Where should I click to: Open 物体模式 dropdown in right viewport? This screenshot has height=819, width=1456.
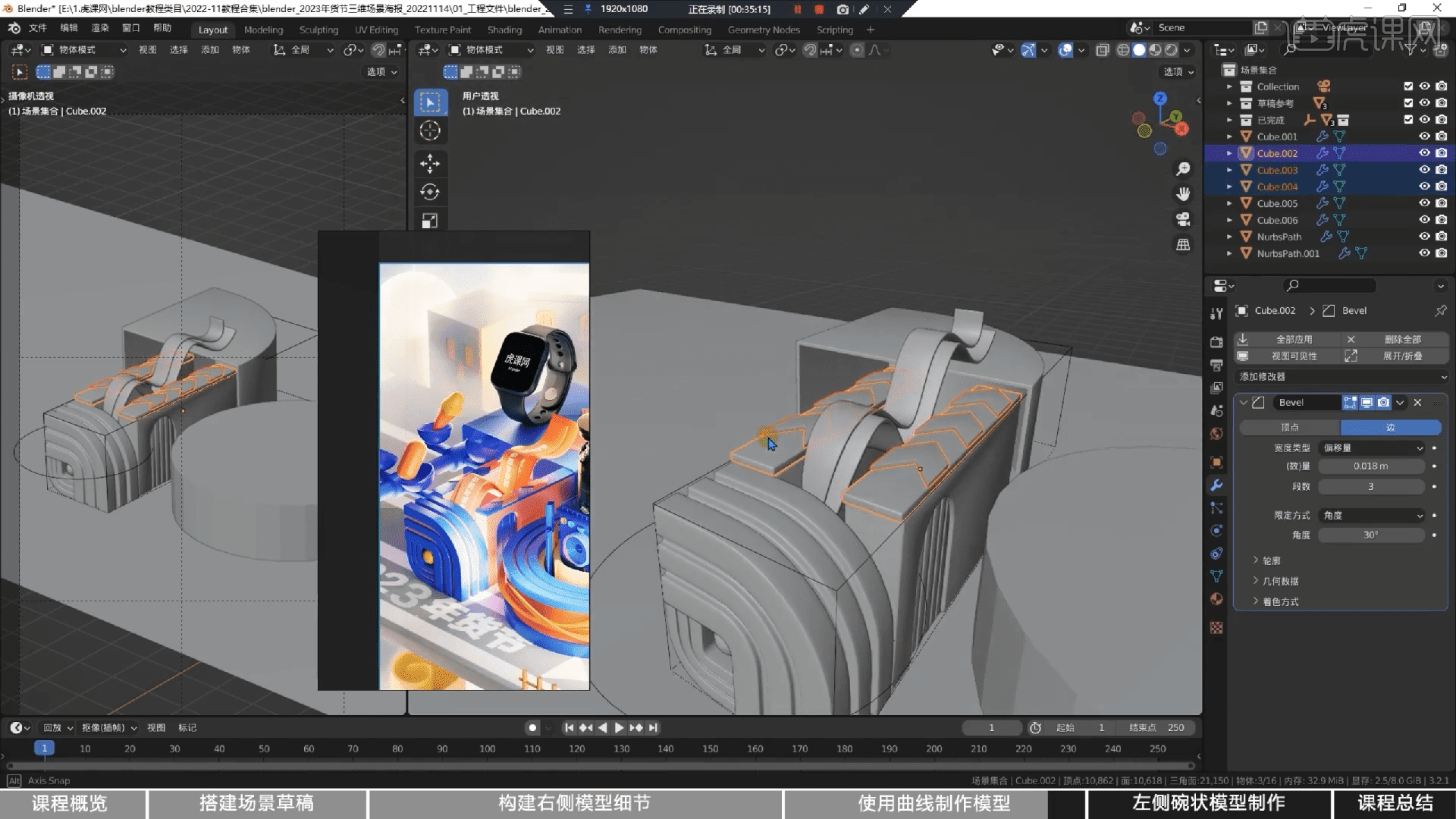click(x=491, y=50)
